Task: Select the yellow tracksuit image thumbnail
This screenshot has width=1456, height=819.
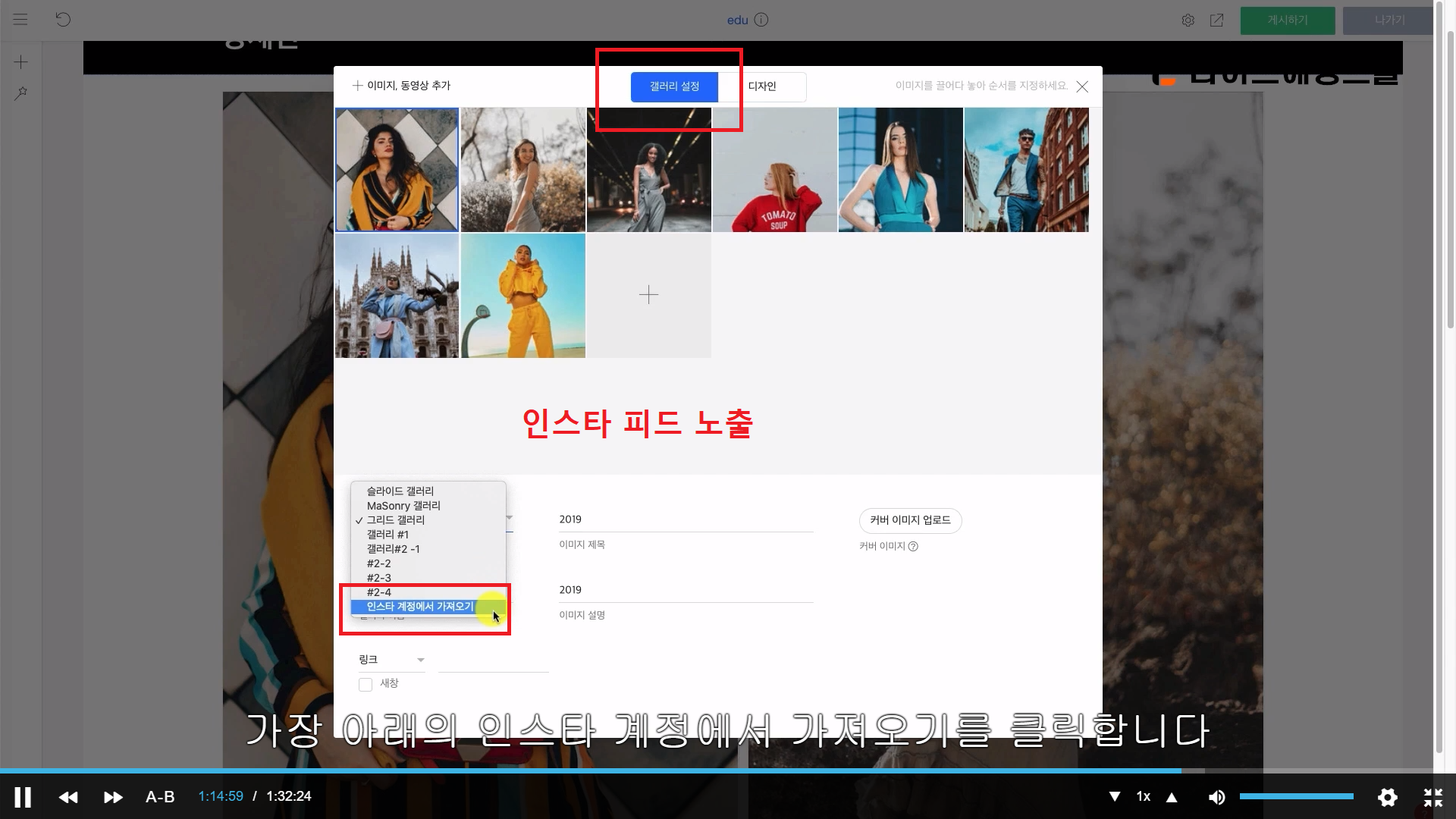Action: coord(523,296)
